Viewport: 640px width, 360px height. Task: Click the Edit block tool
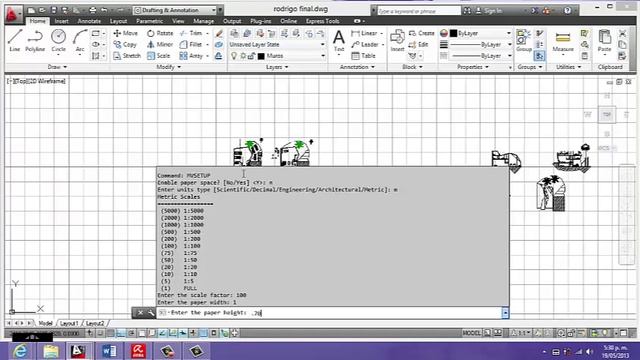coord(418,44)
